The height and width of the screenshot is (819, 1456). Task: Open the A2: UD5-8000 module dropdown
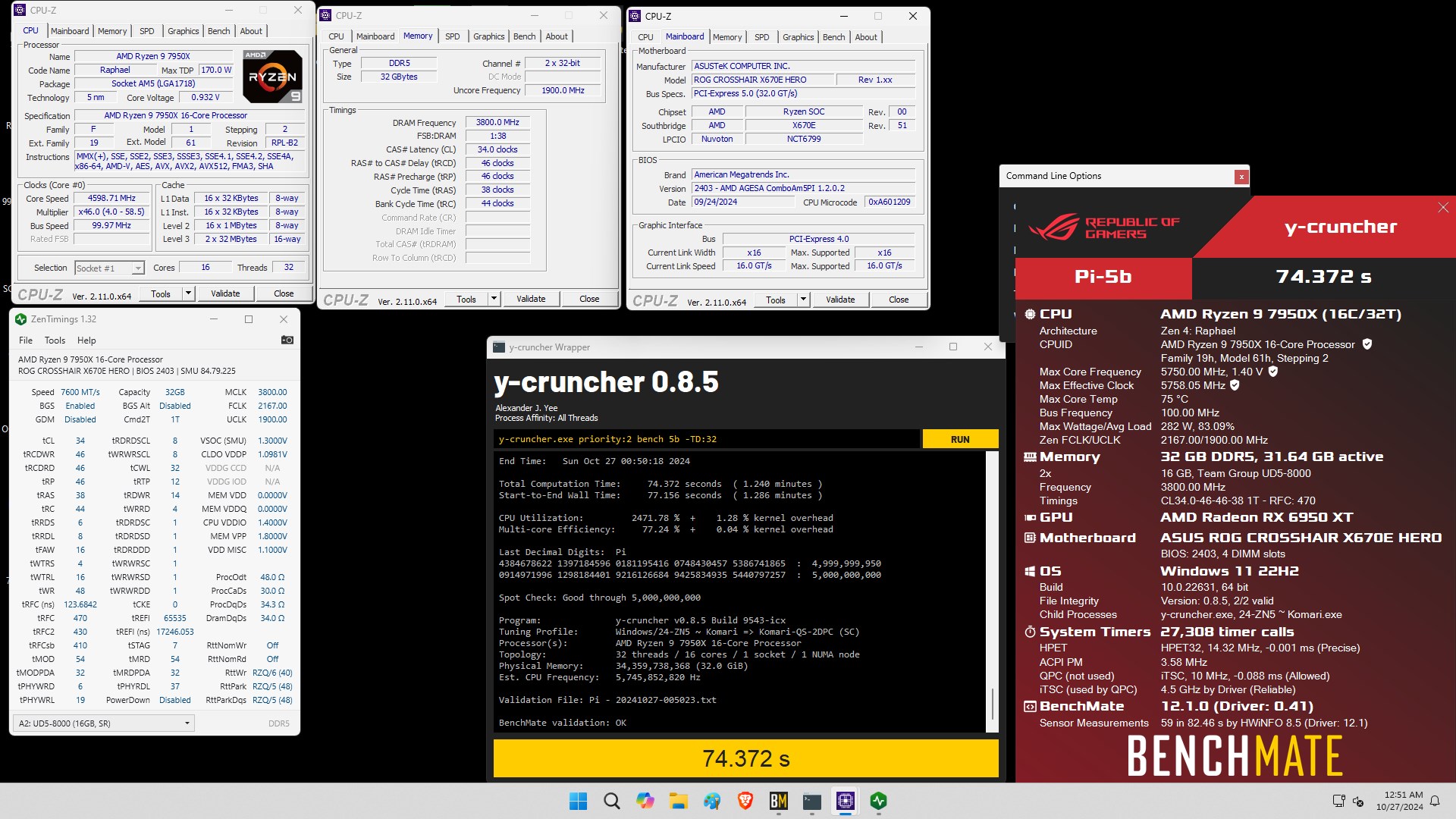[104, 723]
